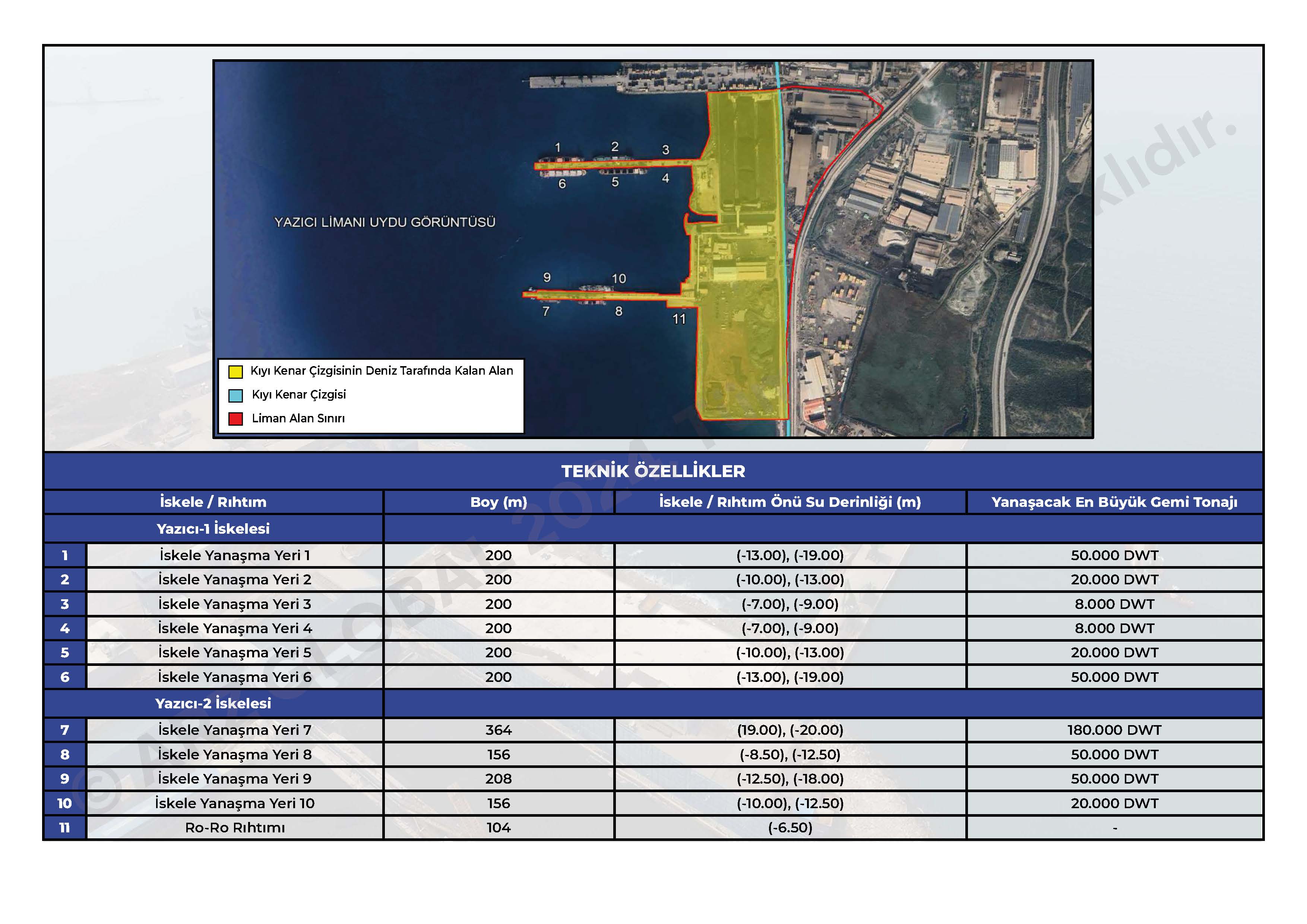Click the 'Yanaşacak En Büyük Gemi Tonajı' header
Screen dimensions: 1307x924
click(1115, 502)
